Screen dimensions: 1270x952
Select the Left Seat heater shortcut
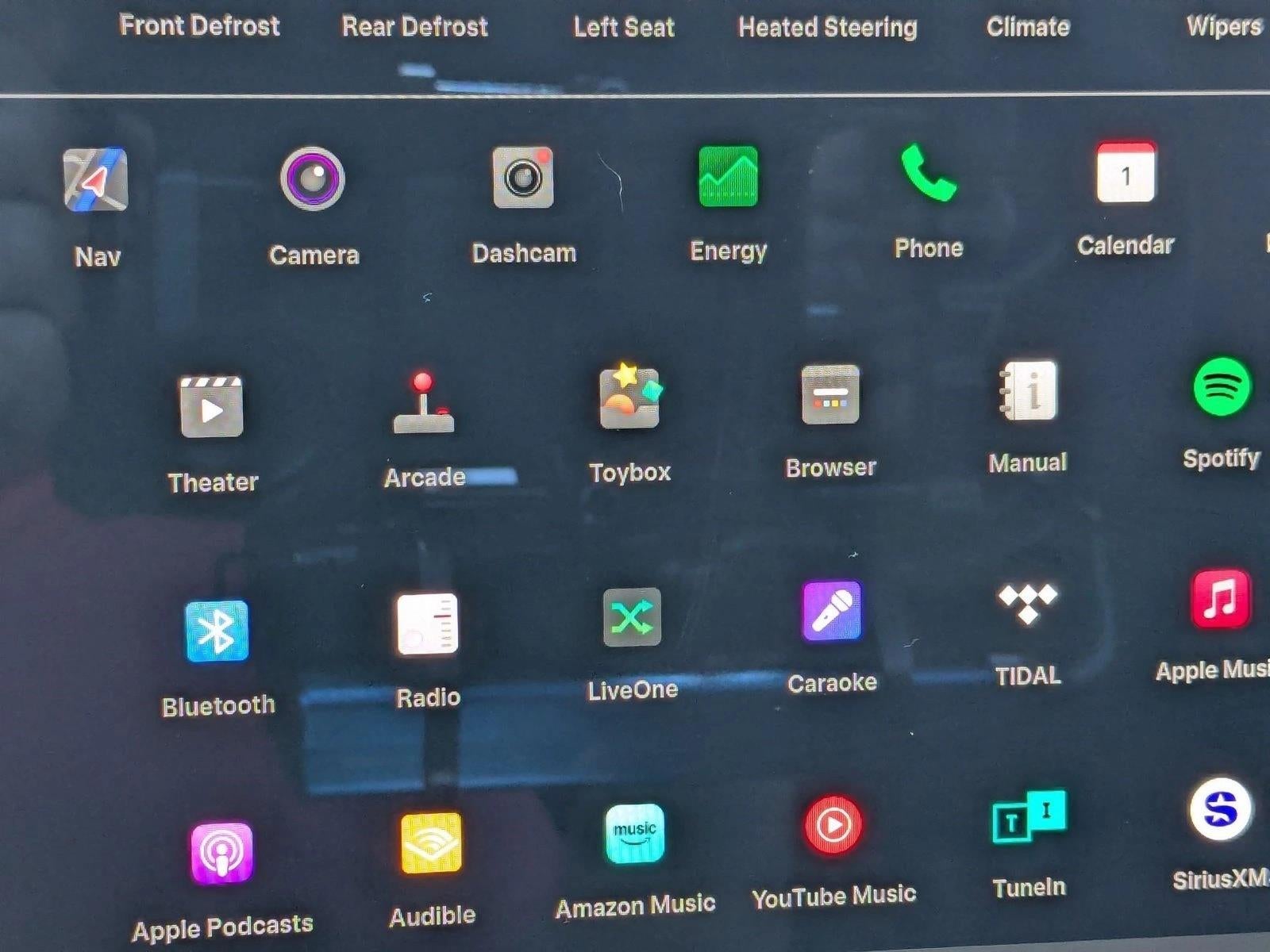[624, 27]
